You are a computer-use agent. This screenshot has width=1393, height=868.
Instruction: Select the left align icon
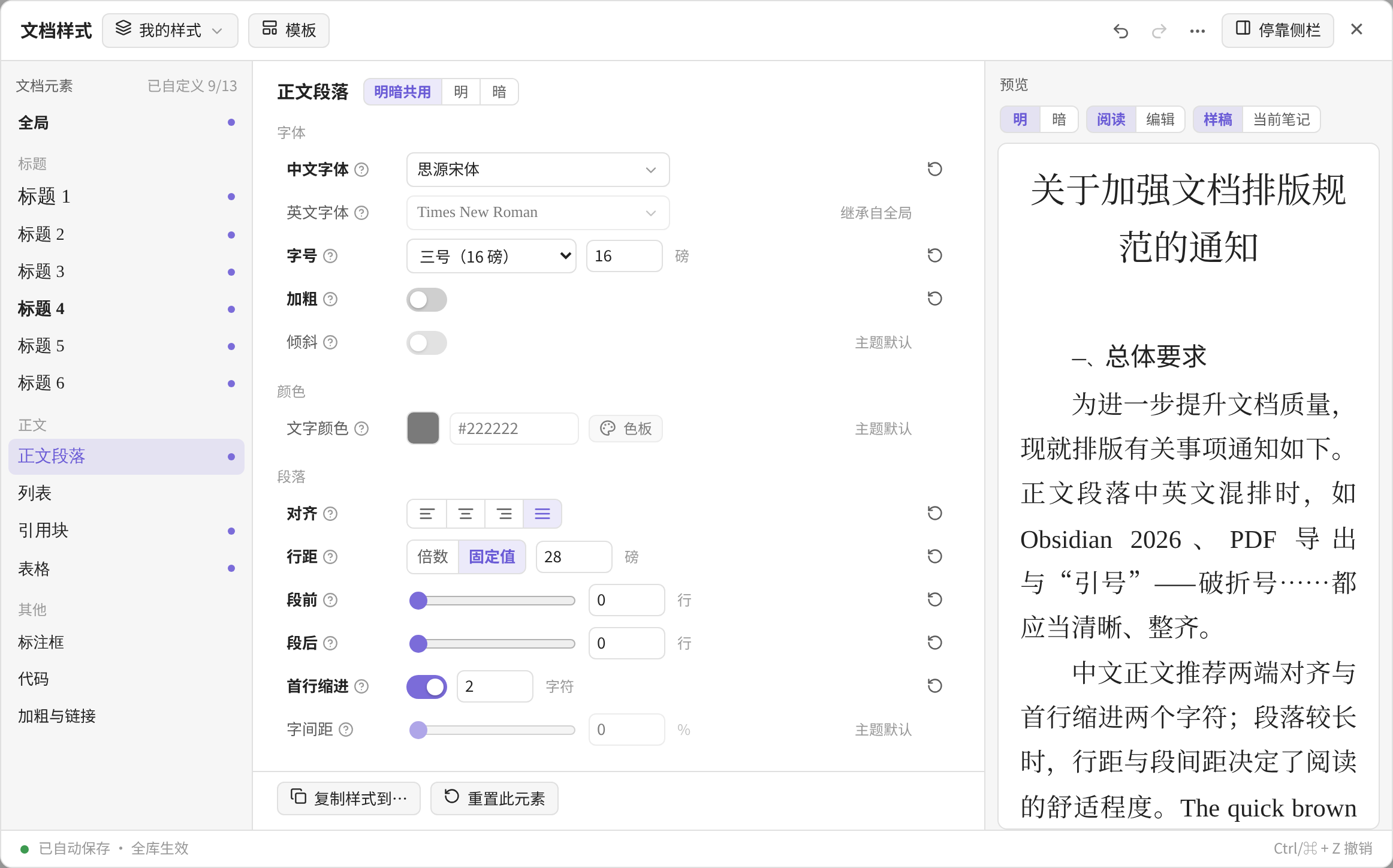pyautogui.click(x=427, y=514)
